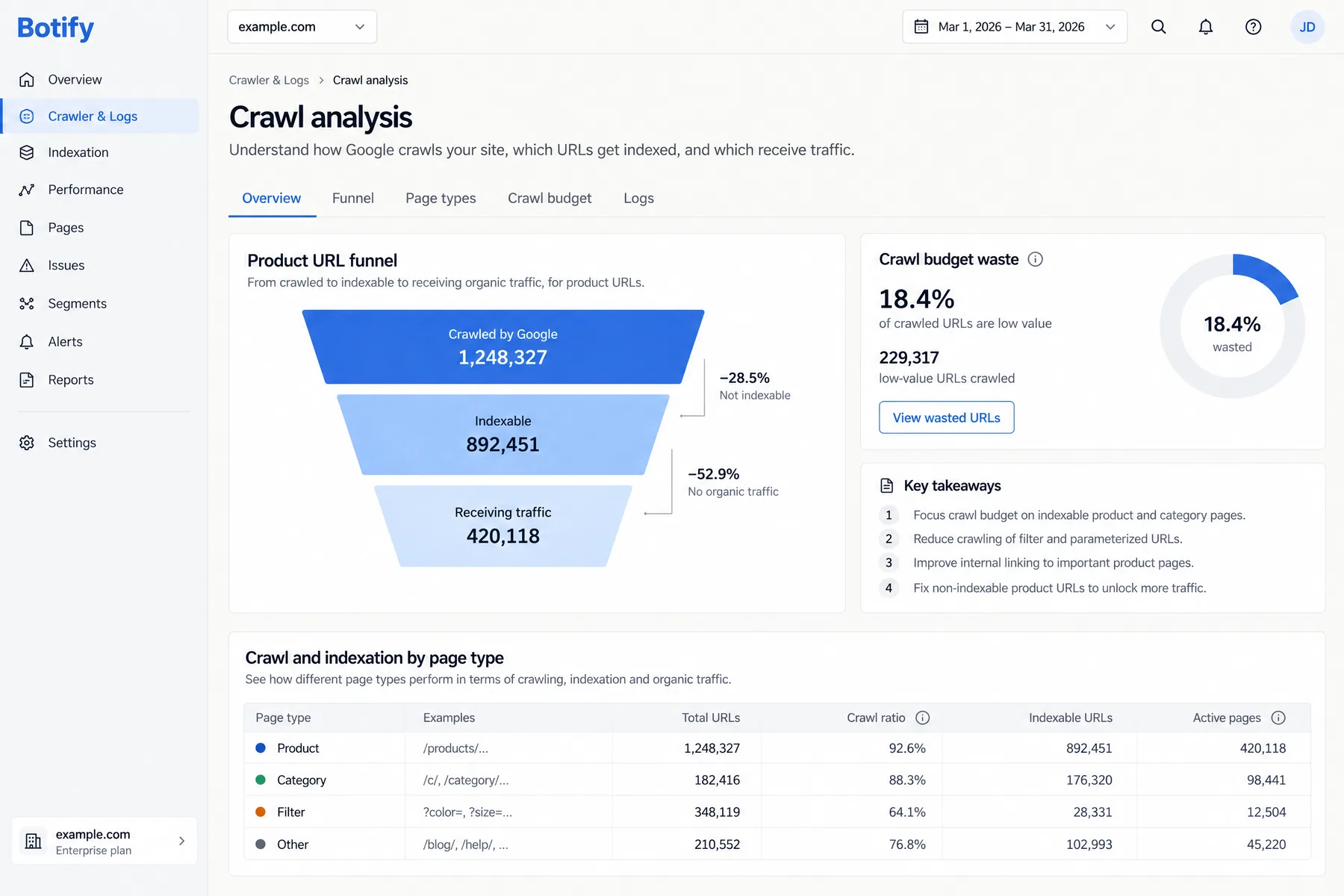Click the Category row's 182,416 total URLs

[x=717, y=780]
